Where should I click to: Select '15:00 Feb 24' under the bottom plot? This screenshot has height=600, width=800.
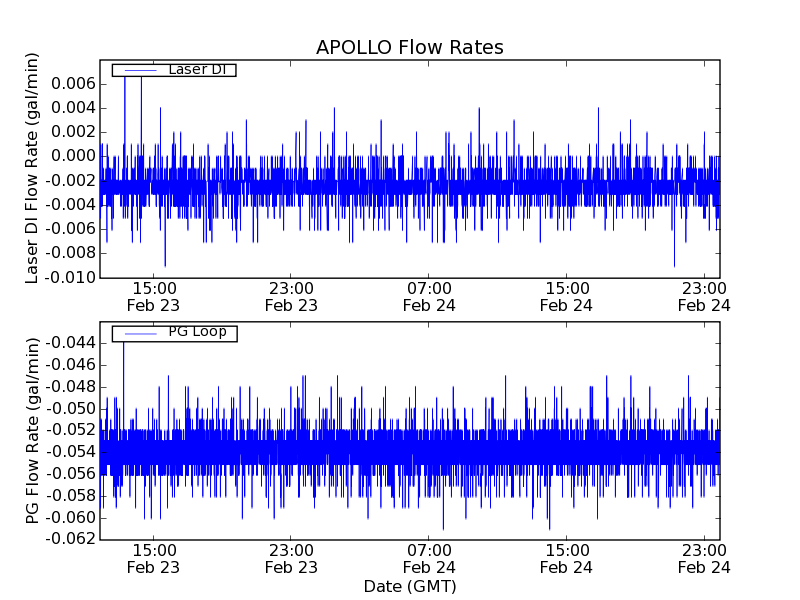click(x=567, y=559)
